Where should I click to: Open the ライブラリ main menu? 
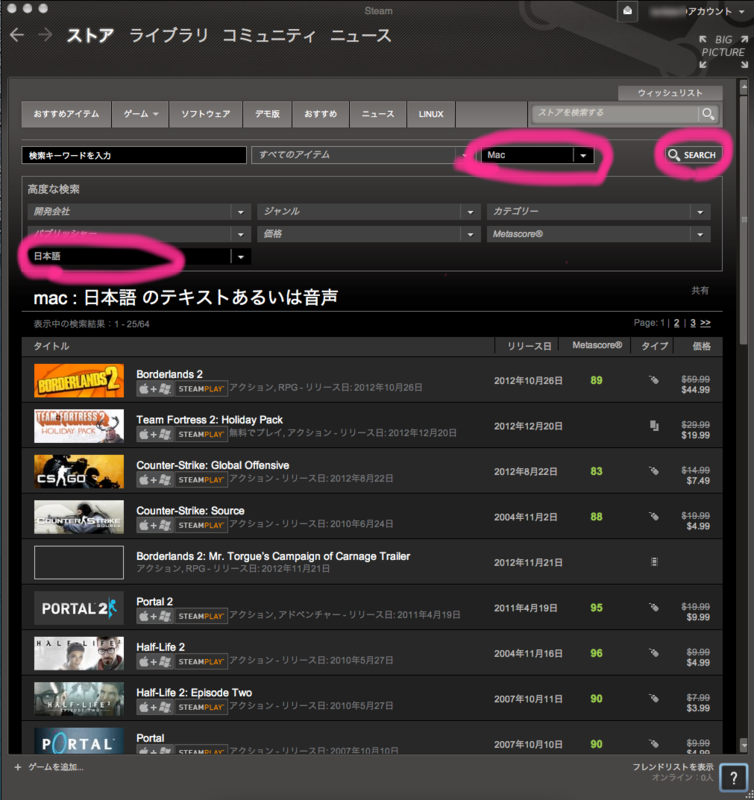point(169,35)
